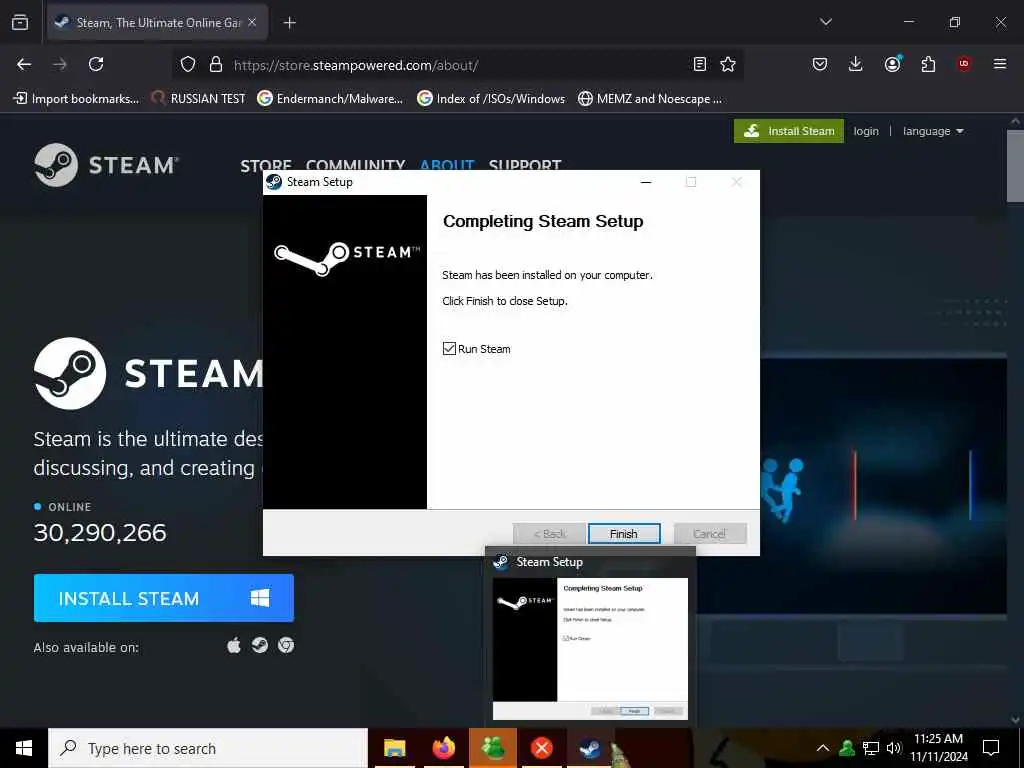Open Import bookmarks item
The image size is (1024, 768).
click(76, 99)
